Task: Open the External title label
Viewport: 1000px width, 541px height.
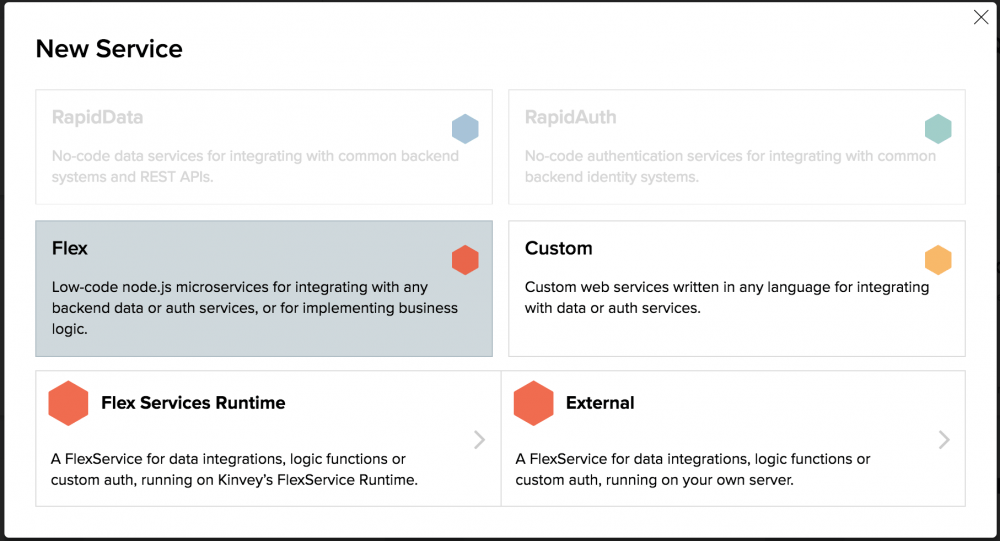Action: [600, 403]
